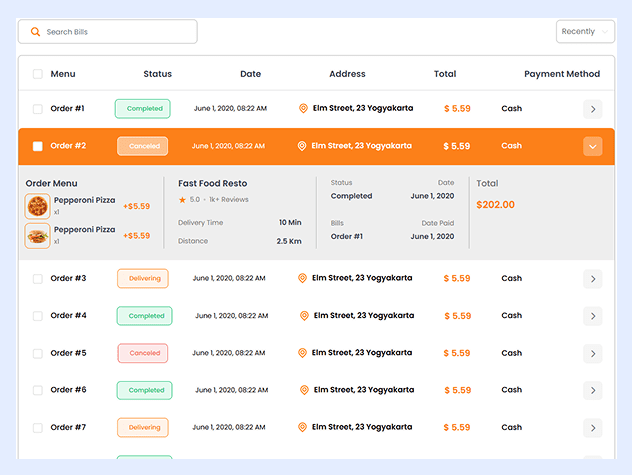Image resolution: width=632 pixels, height=475 pixels.
Task: Click the Payment Method column header
Action: pyautogui.click(x=562, y=74)
